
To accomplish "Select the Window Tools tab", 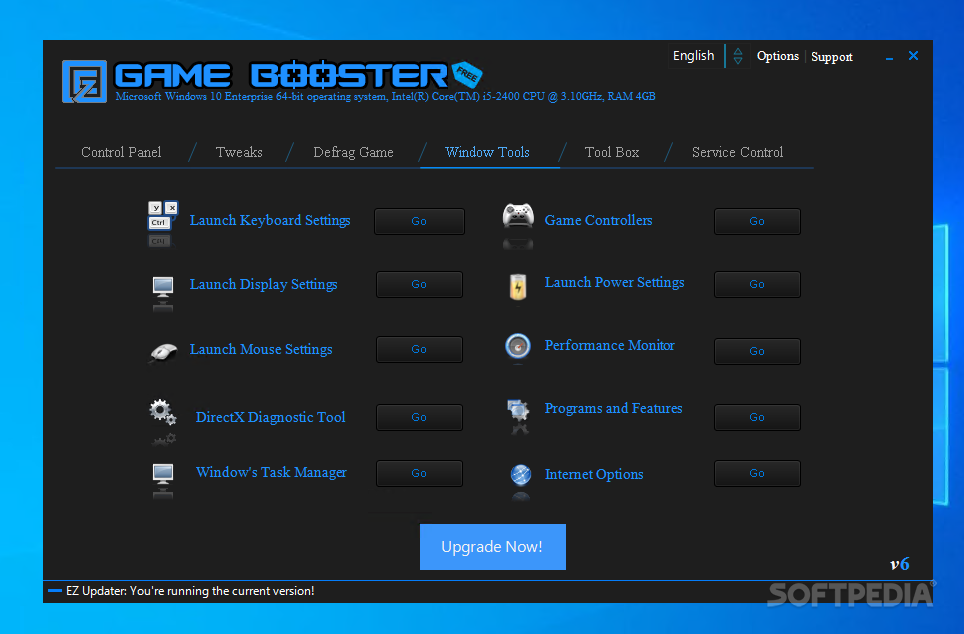I will (x=488, y=153).
